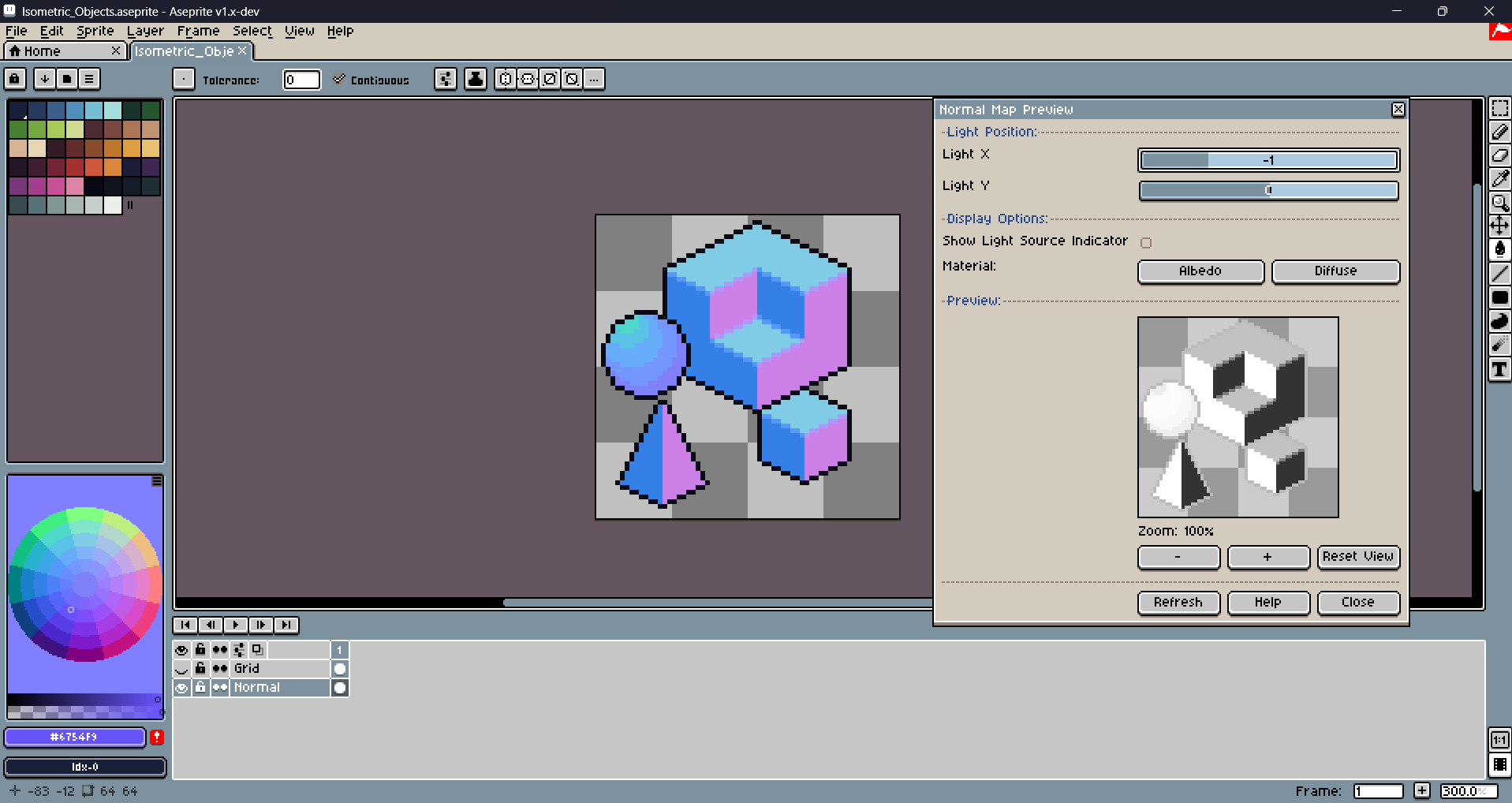This screenshot has width=1512, height=803.
Task: Click the Tolerance input field
Action: pos(302,80)
